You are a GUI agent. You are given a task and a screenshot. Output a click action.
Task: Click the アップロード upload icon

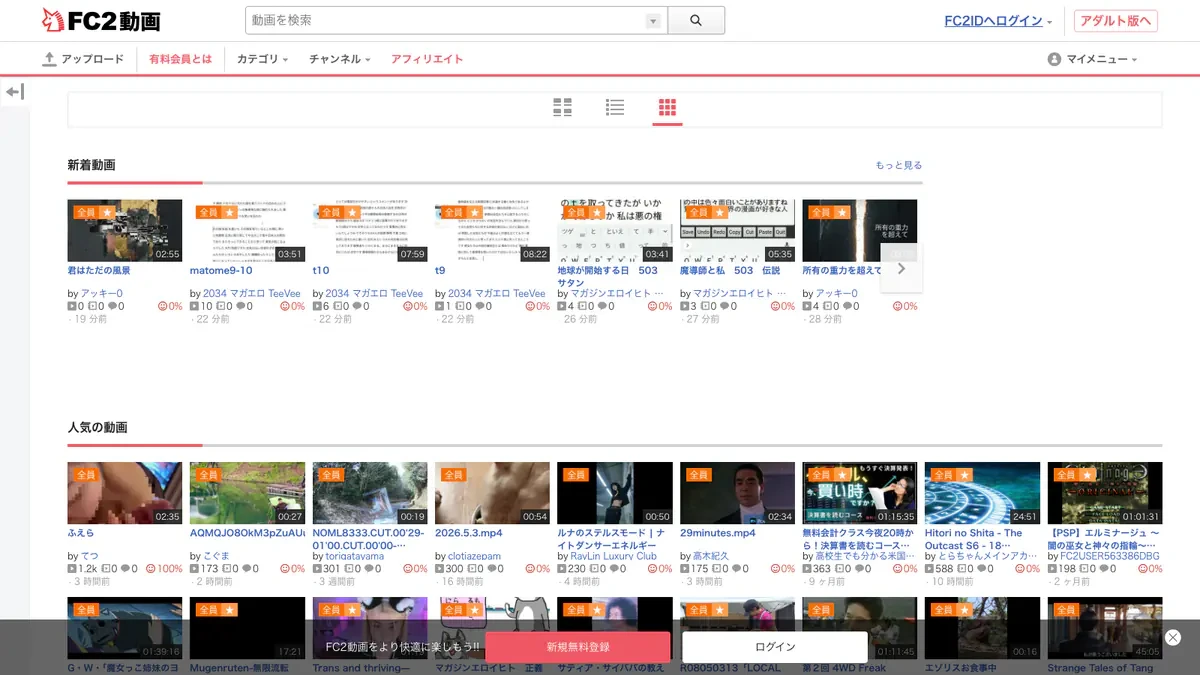coord(50,59)
